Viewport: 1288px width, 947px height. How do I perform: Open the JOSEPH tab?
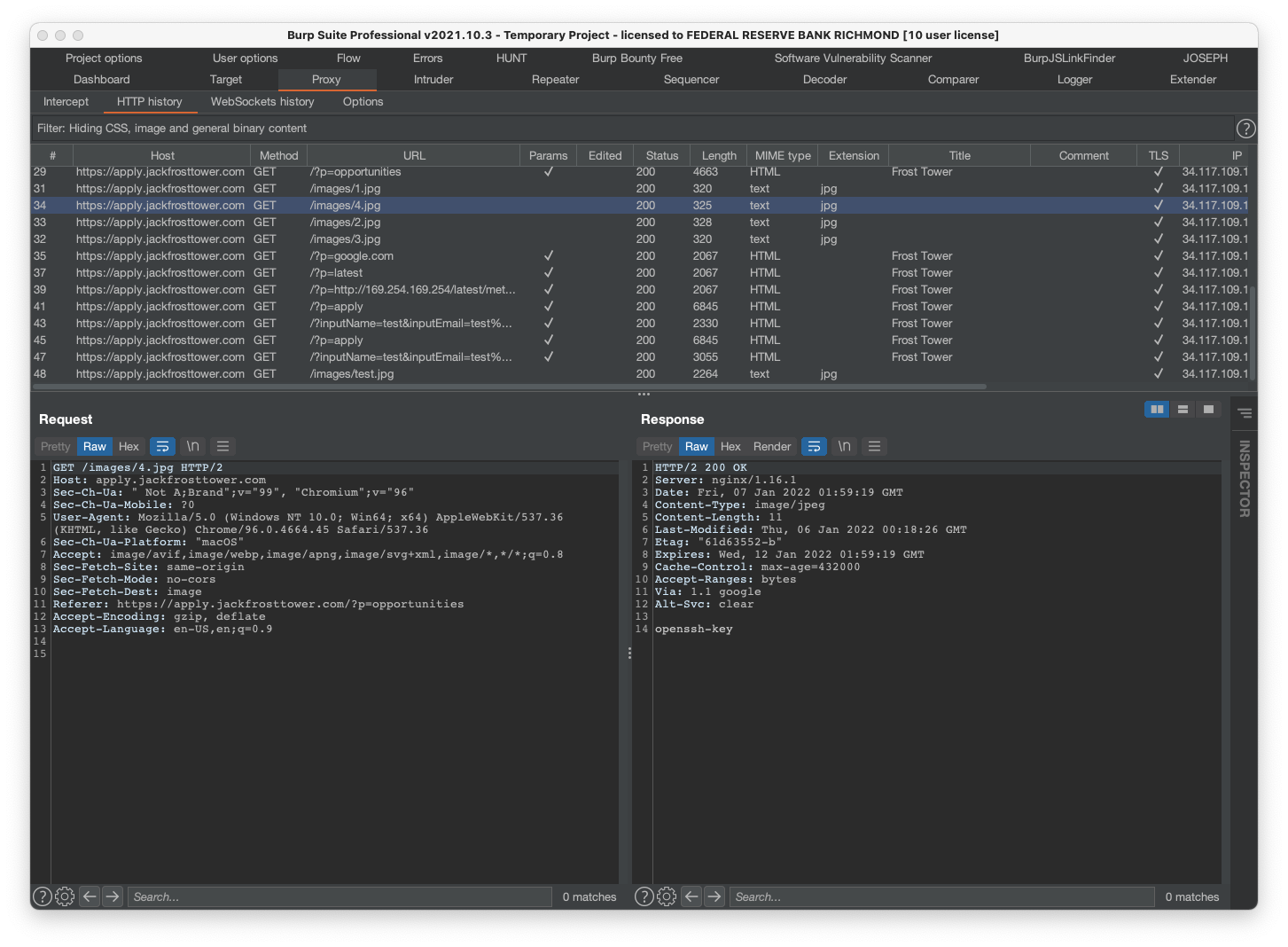tap(1206, 59)
